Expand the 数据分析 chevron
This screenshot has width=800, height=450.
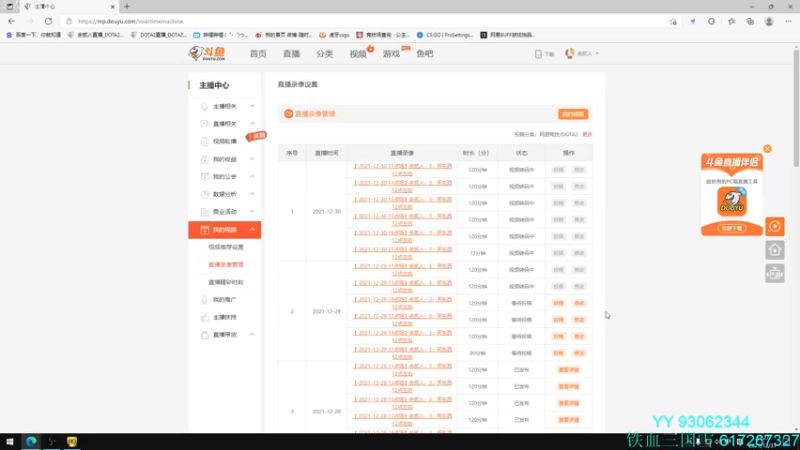coord(252,194)
